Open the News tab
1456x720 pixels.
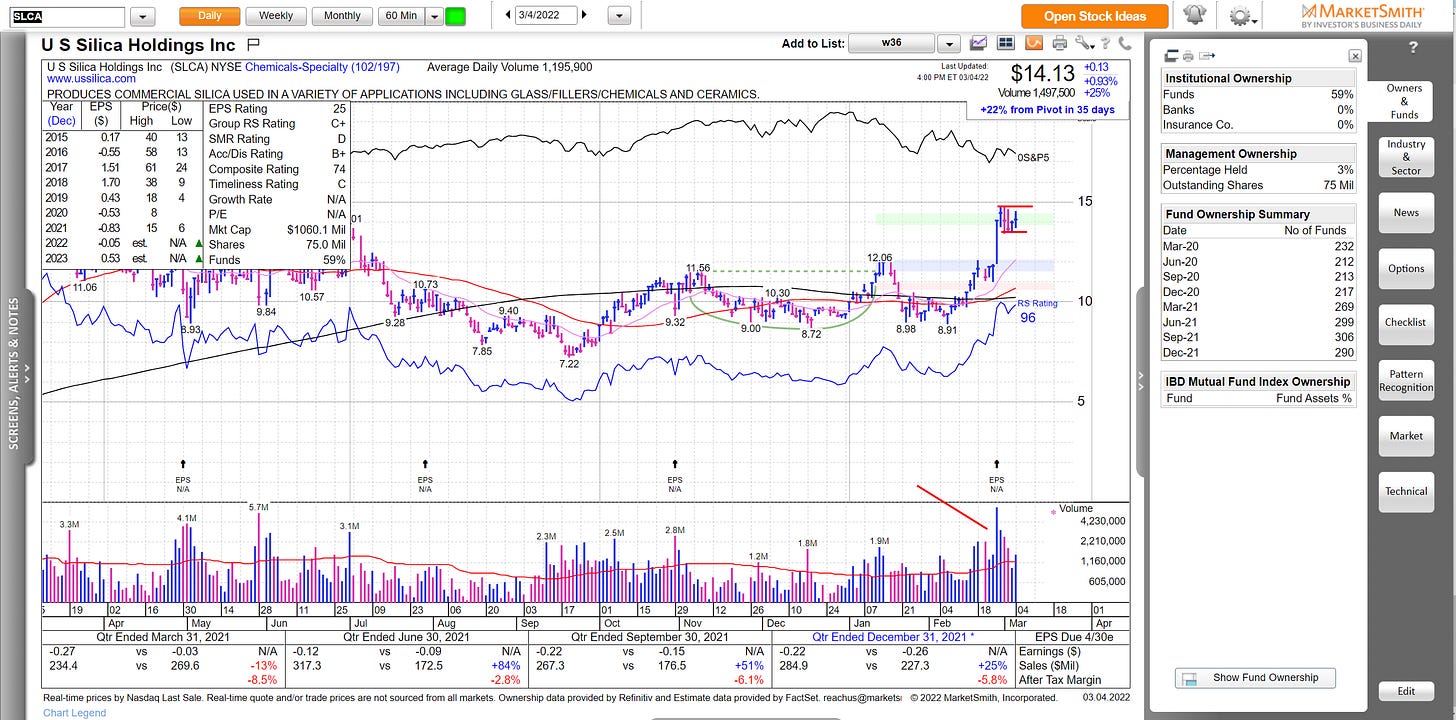1405,212
